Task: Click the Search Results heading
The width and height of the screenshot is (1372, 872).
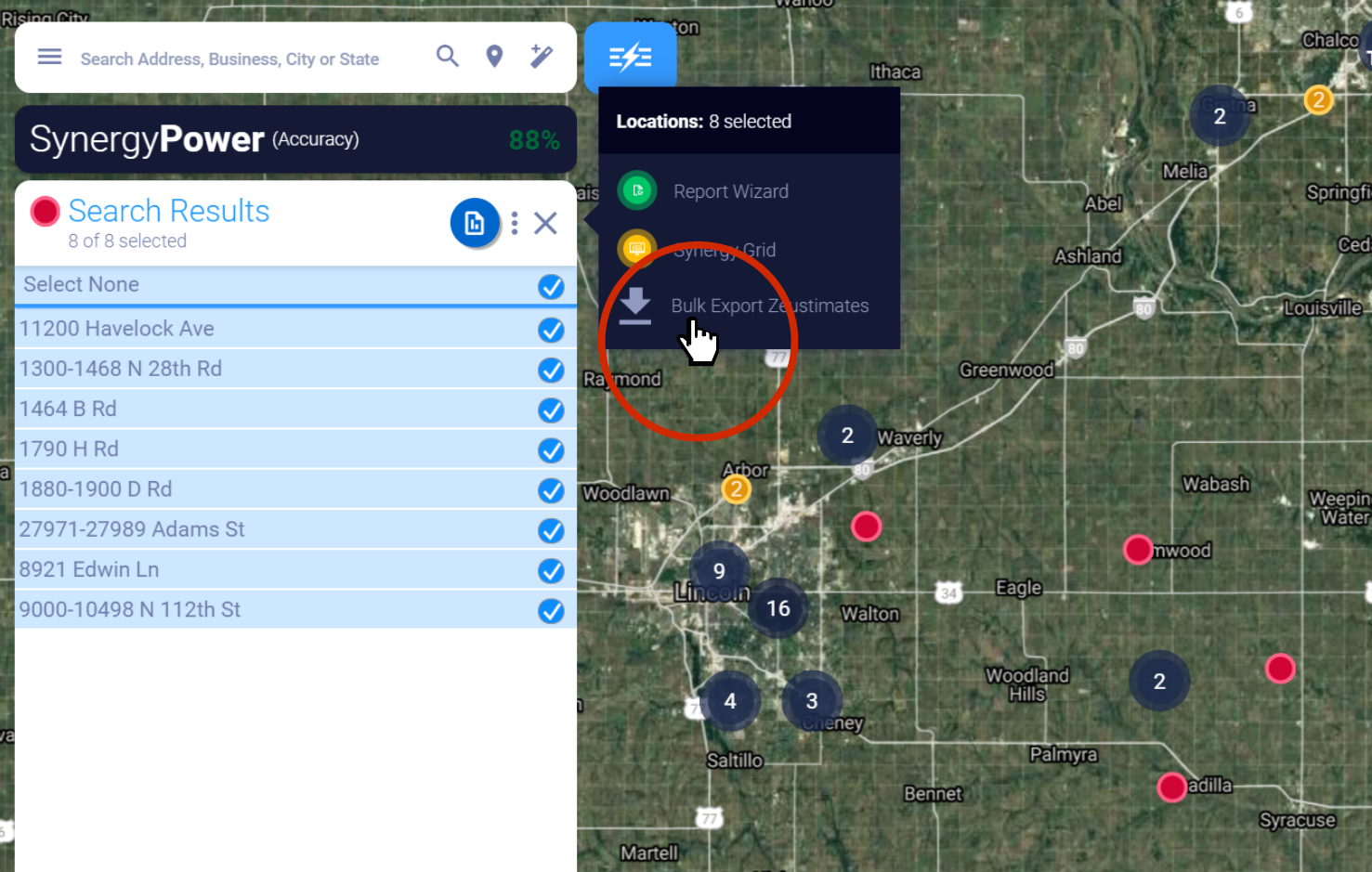Action: tap(169, 211)
